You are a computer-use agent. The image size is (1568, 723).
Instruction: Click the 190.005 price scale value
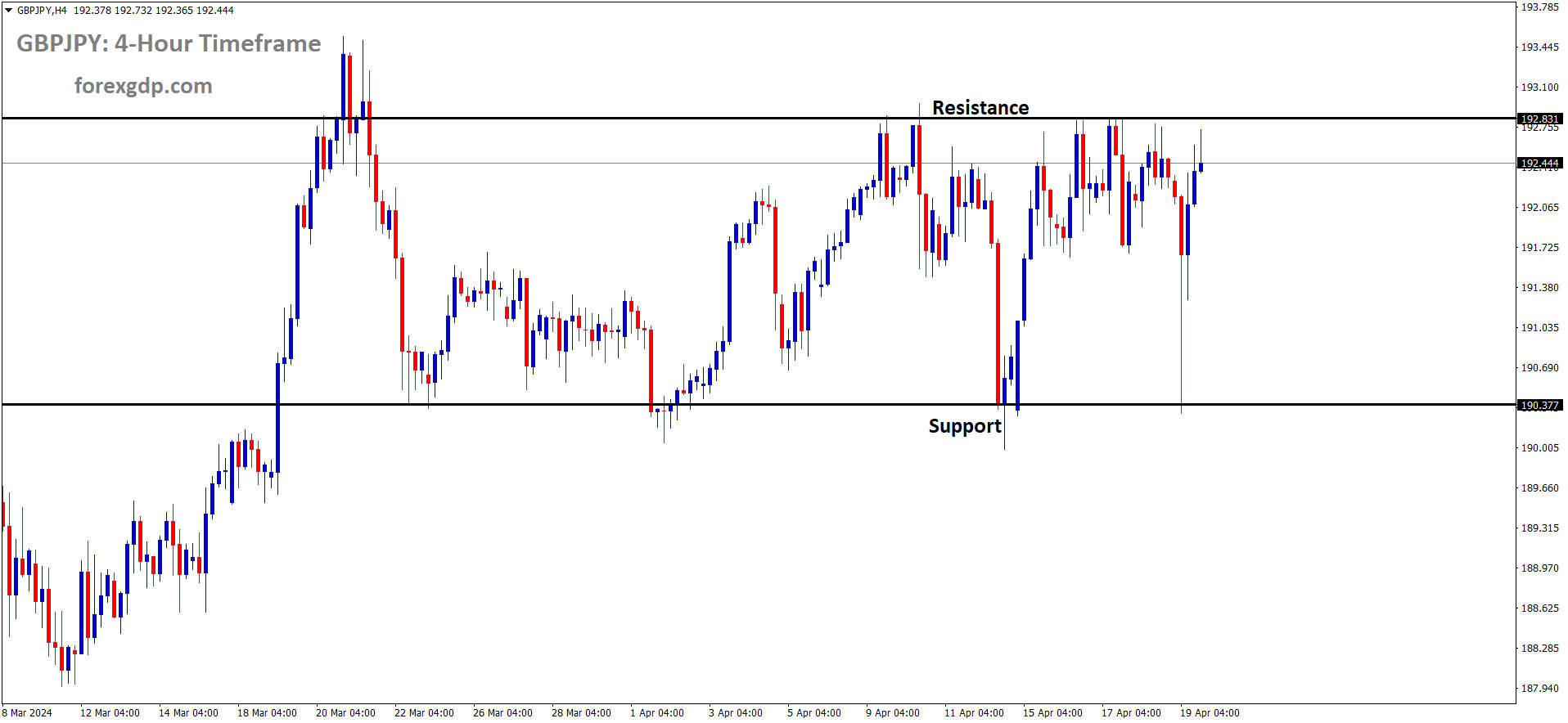(1539, 448)
